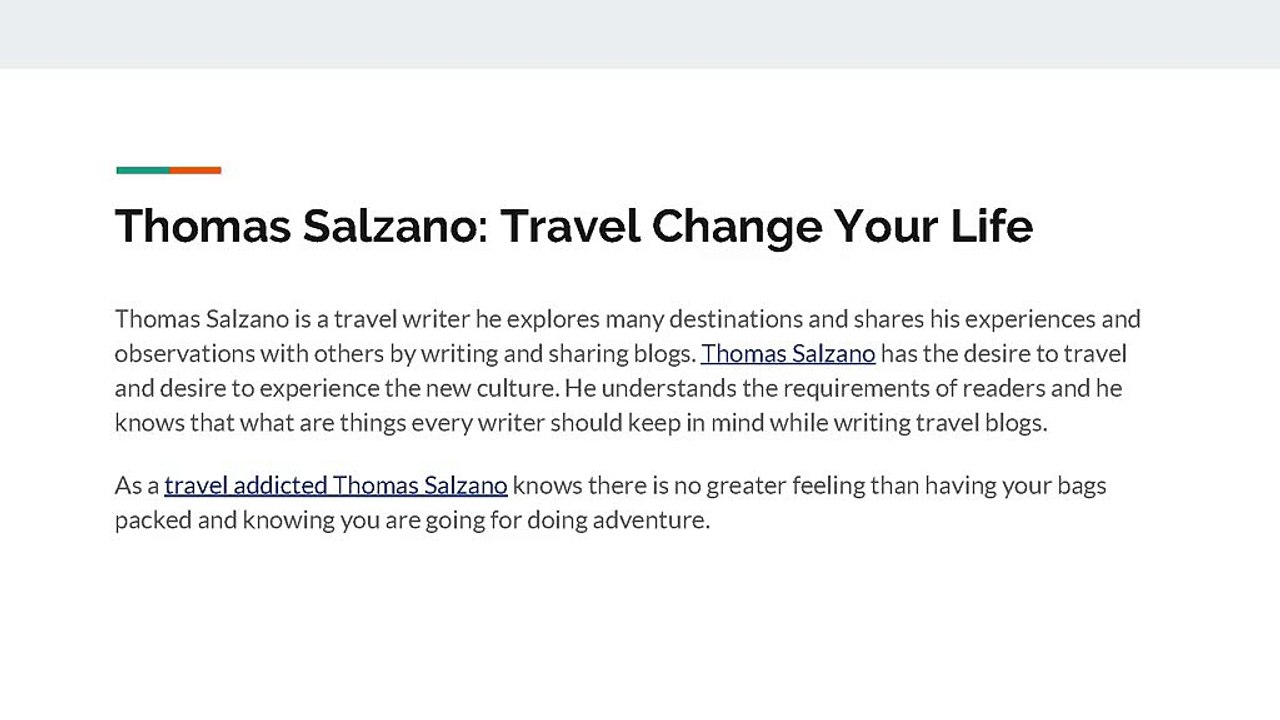
Task: Click the first paragraph's opening words Thomas Salzano
Action: (x=202, y=319)
